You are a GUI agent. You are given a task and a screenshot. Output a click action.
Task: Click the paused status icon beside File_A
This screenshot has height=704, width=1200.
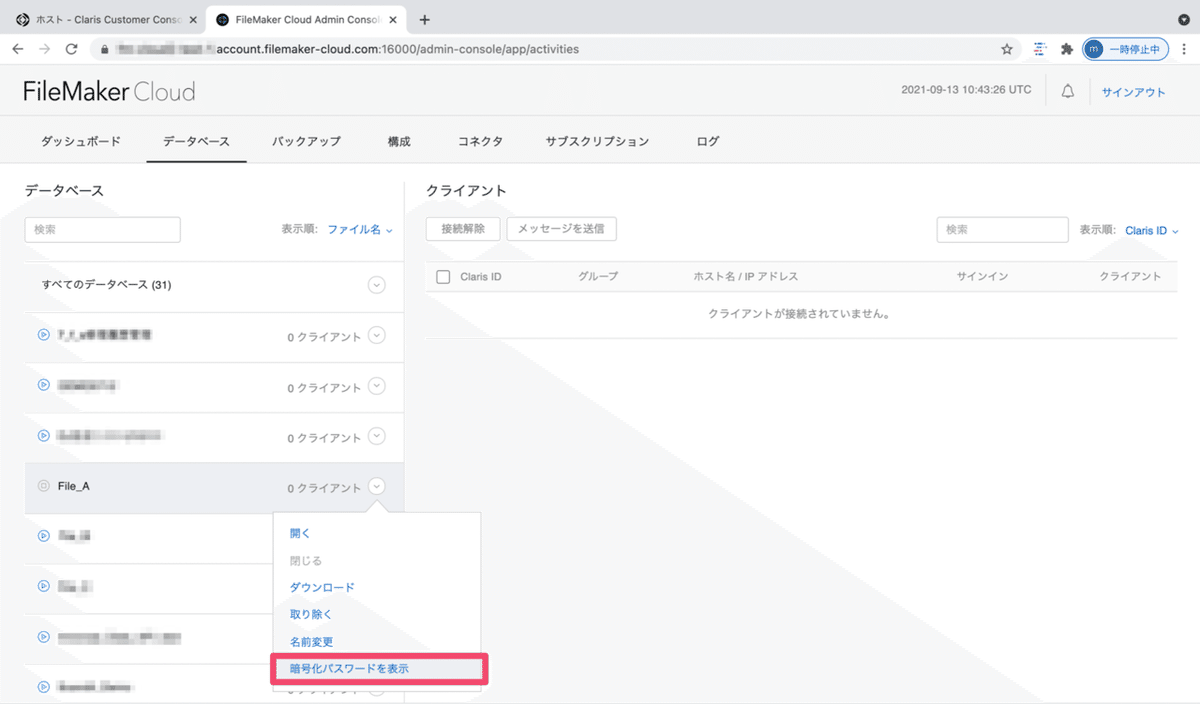[x=42, y=487]
